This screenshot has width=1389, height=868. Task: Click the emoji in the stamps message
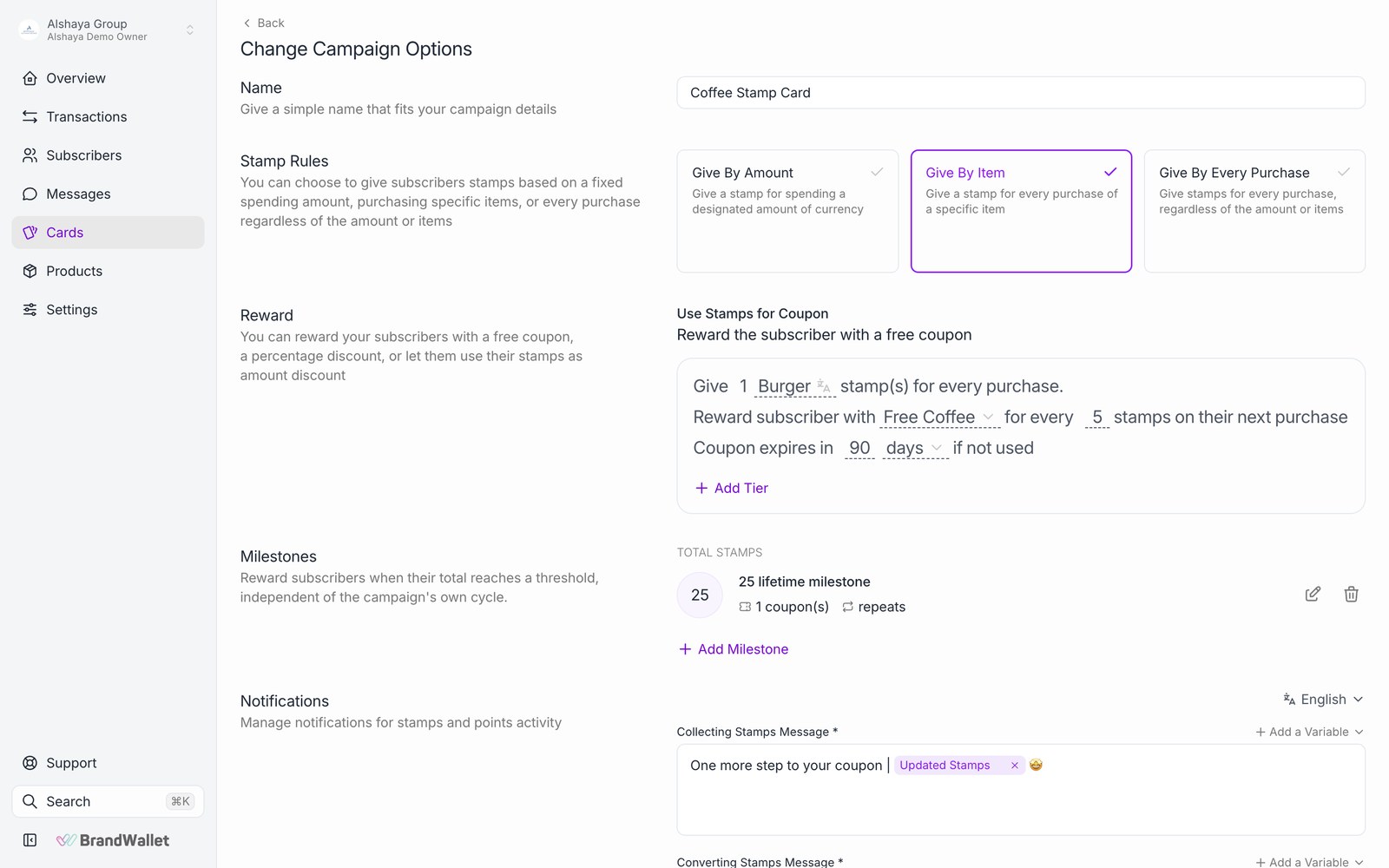1036,765
